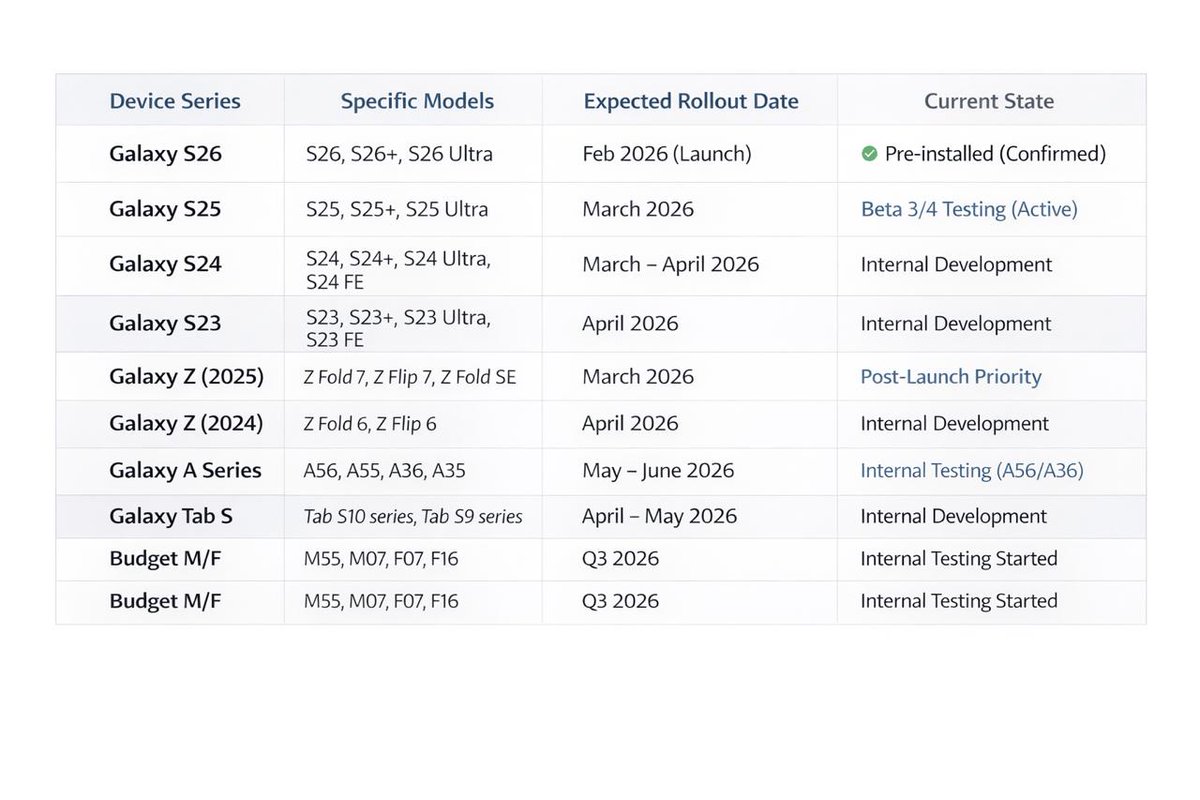Click the 'Tab S10 series, Tab S9 series' cell
Viewport: 1200px width, 800px height.
coord(413,517)
